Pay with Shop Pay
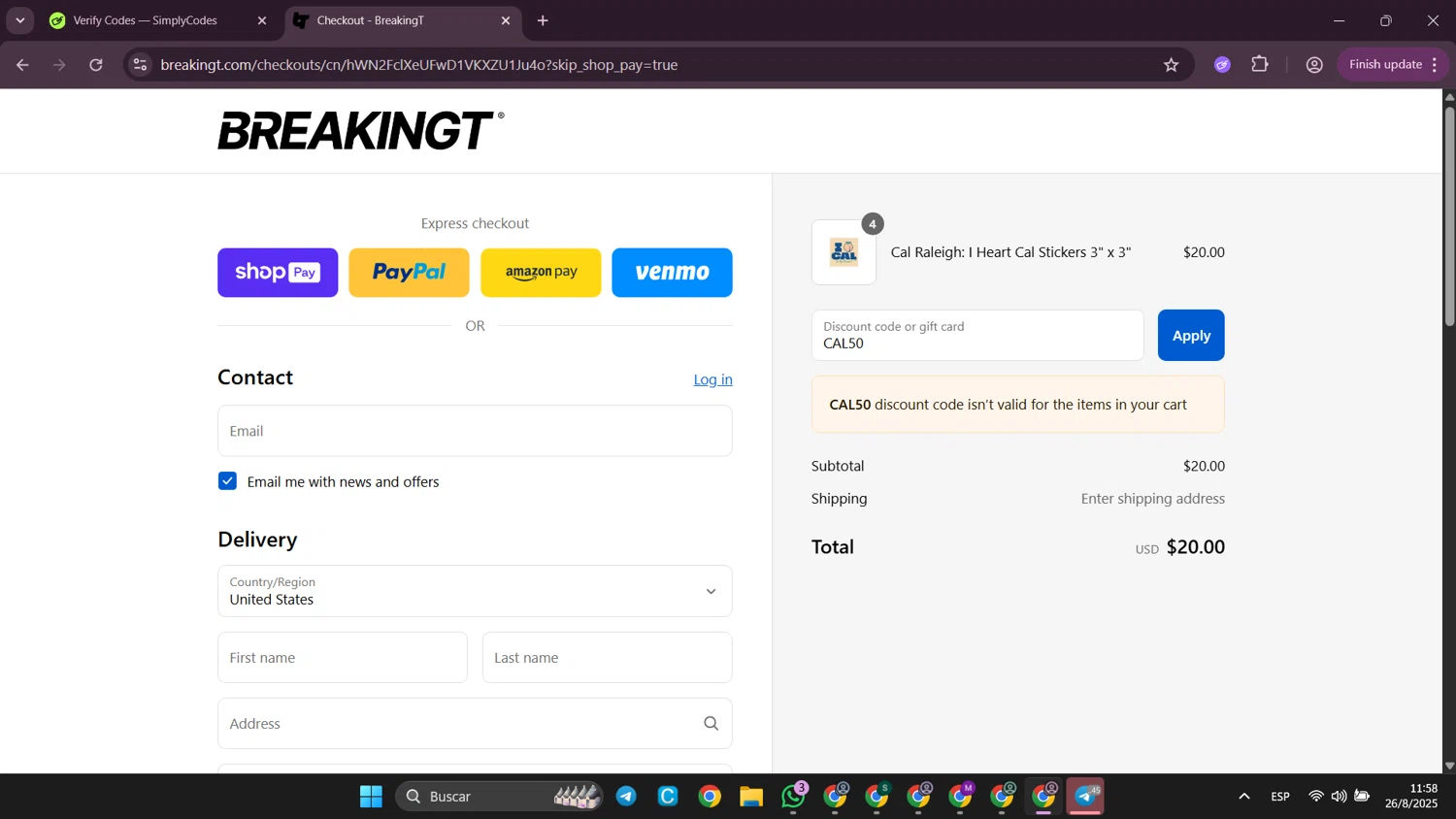The width and height of the screenshot is (1456, 819). pyautogui.click(x=278, y=273)
